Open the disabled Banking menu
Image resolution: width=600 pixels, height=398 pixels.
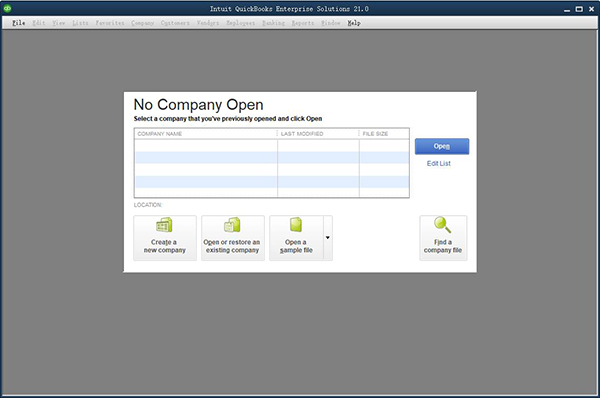273,23
